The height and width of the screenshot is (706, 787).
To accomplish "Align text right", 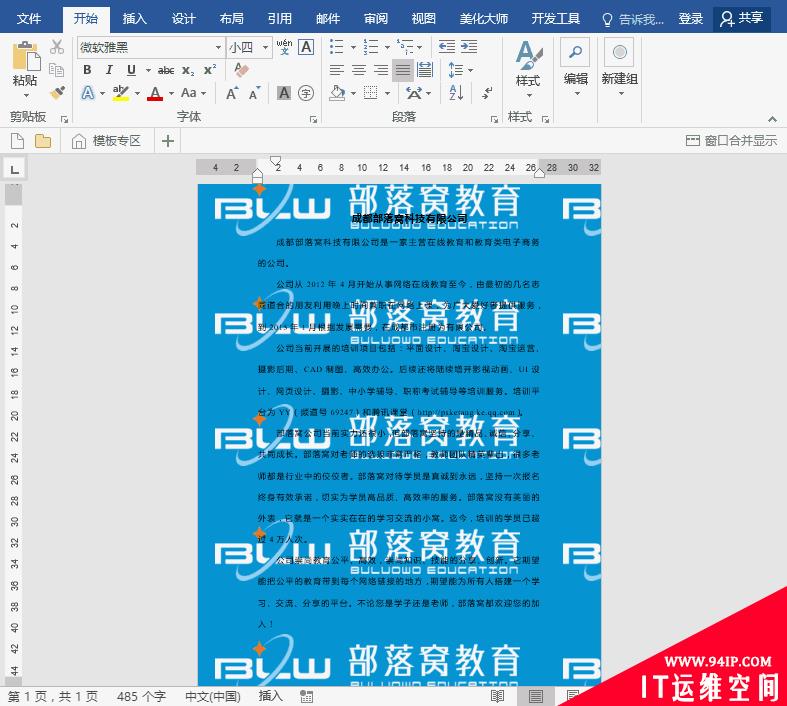I will (381, 70).
